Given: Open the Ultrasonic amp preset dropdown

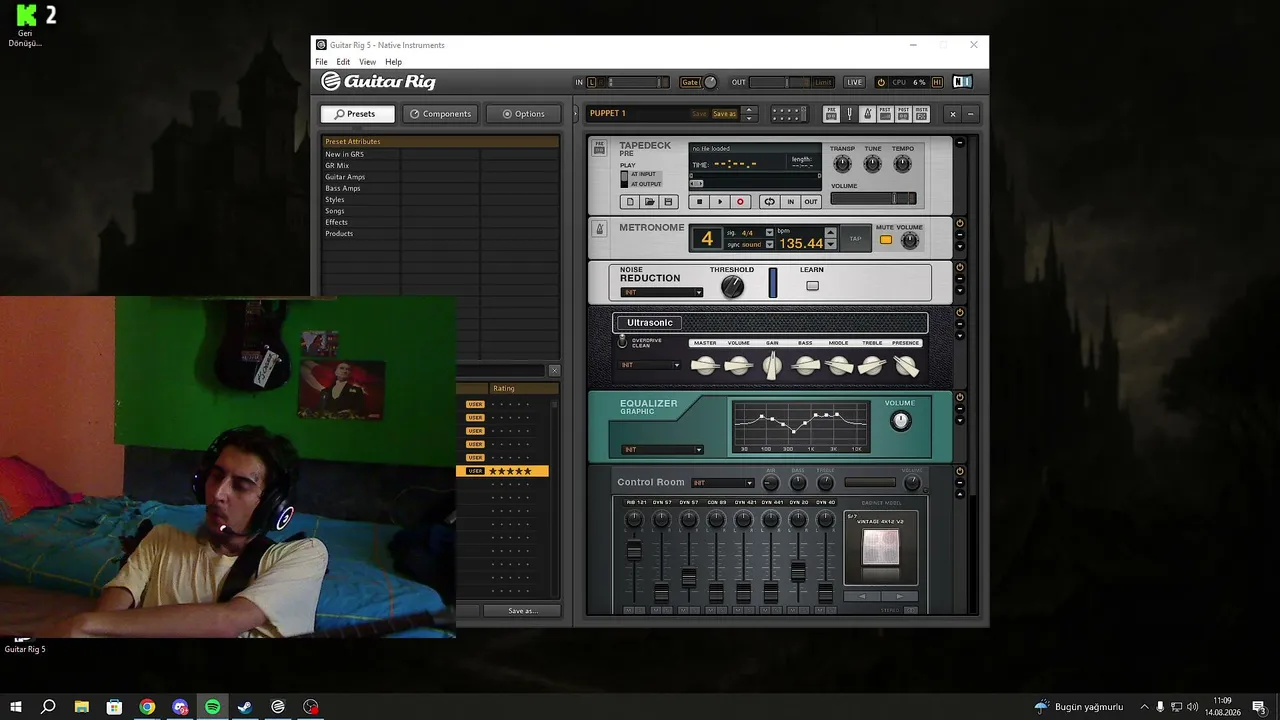Looking at the screenshot, I should point(650,365).
